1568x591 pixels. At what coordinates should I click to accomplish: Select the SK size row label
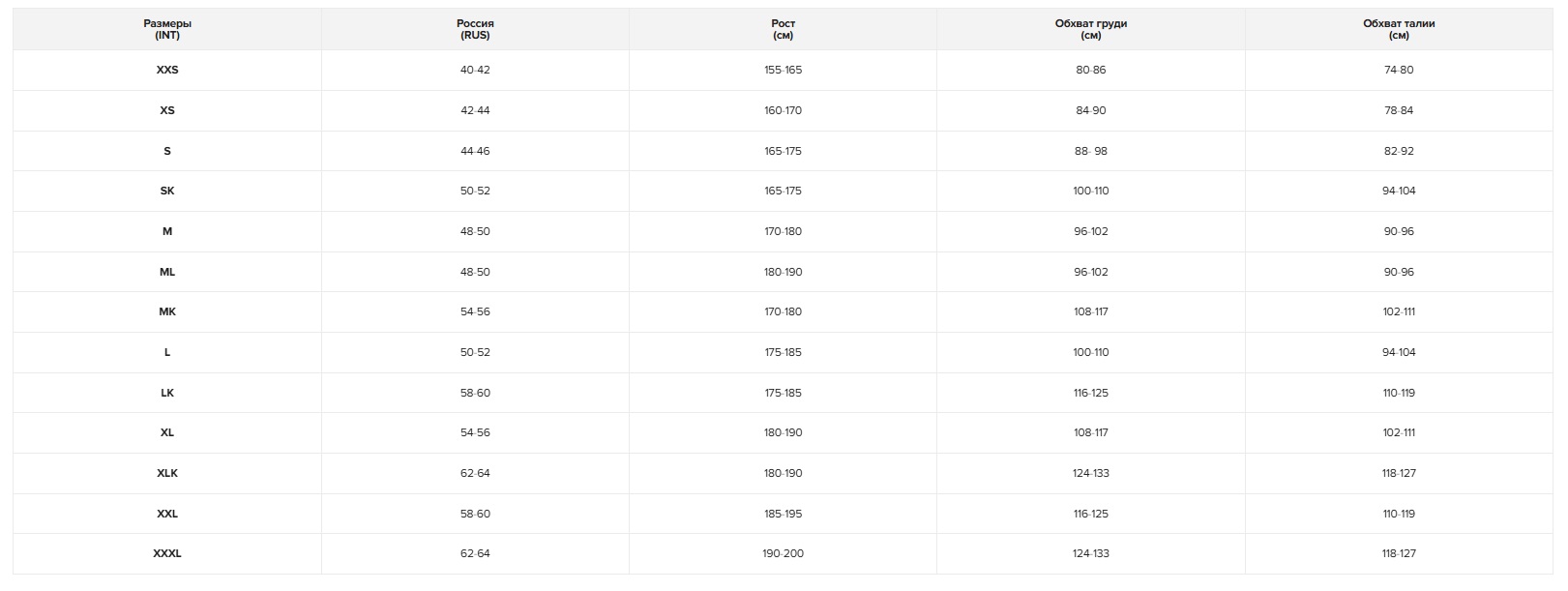click(167, 191)
